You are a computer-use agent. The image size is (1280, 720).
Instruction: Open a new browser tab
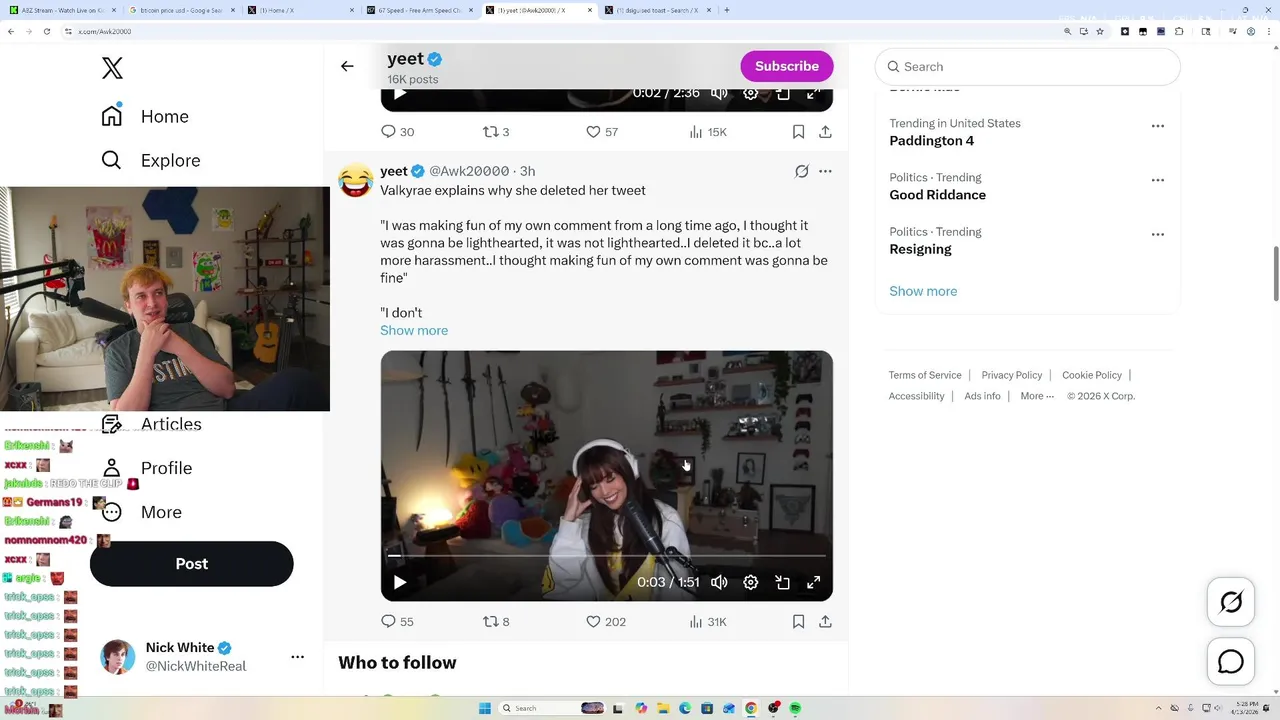click(x=726, y=10)
